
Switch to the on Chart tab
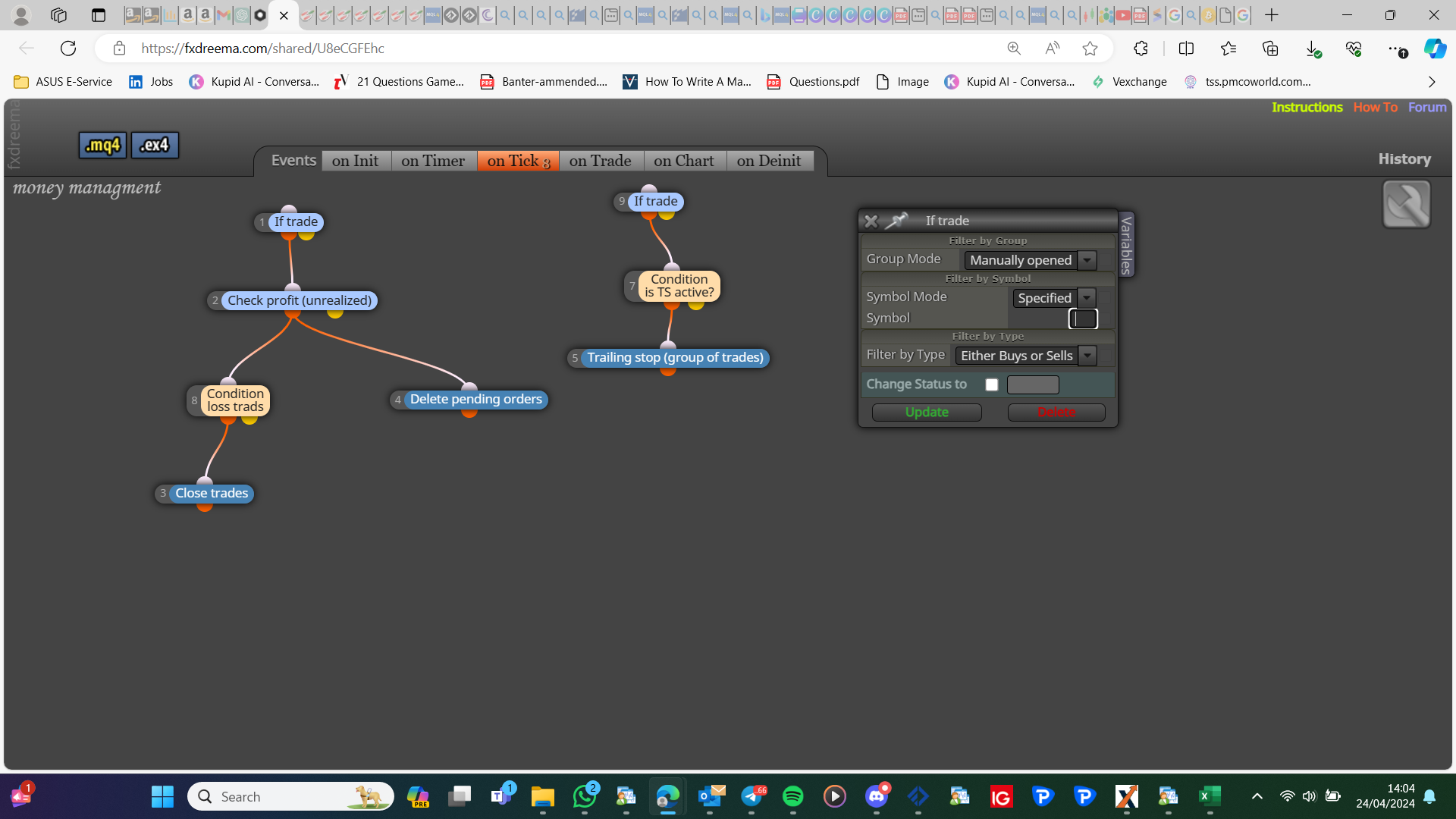684,161
